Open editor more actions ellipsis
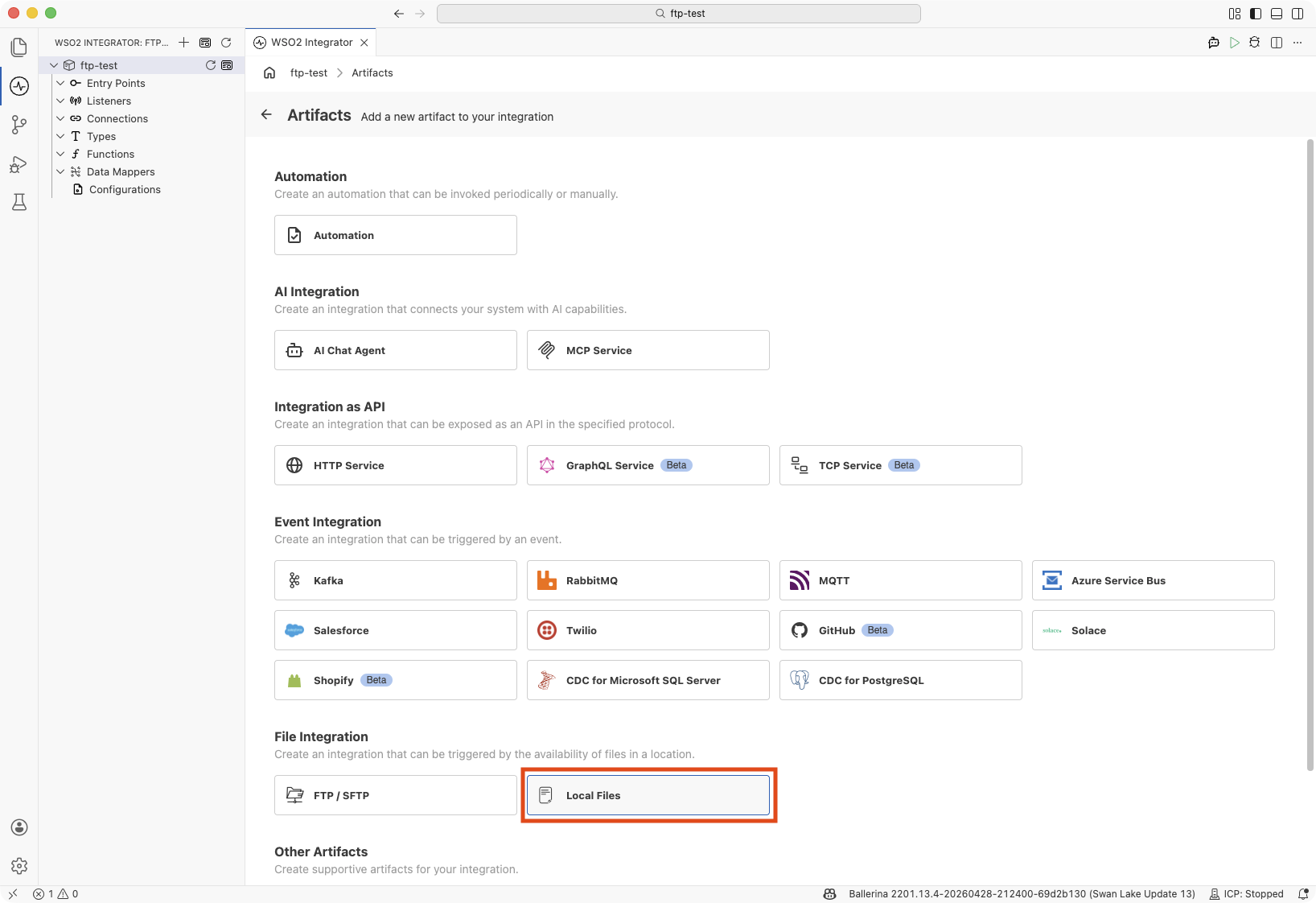1316x903 pixels. coord(1297,43)
